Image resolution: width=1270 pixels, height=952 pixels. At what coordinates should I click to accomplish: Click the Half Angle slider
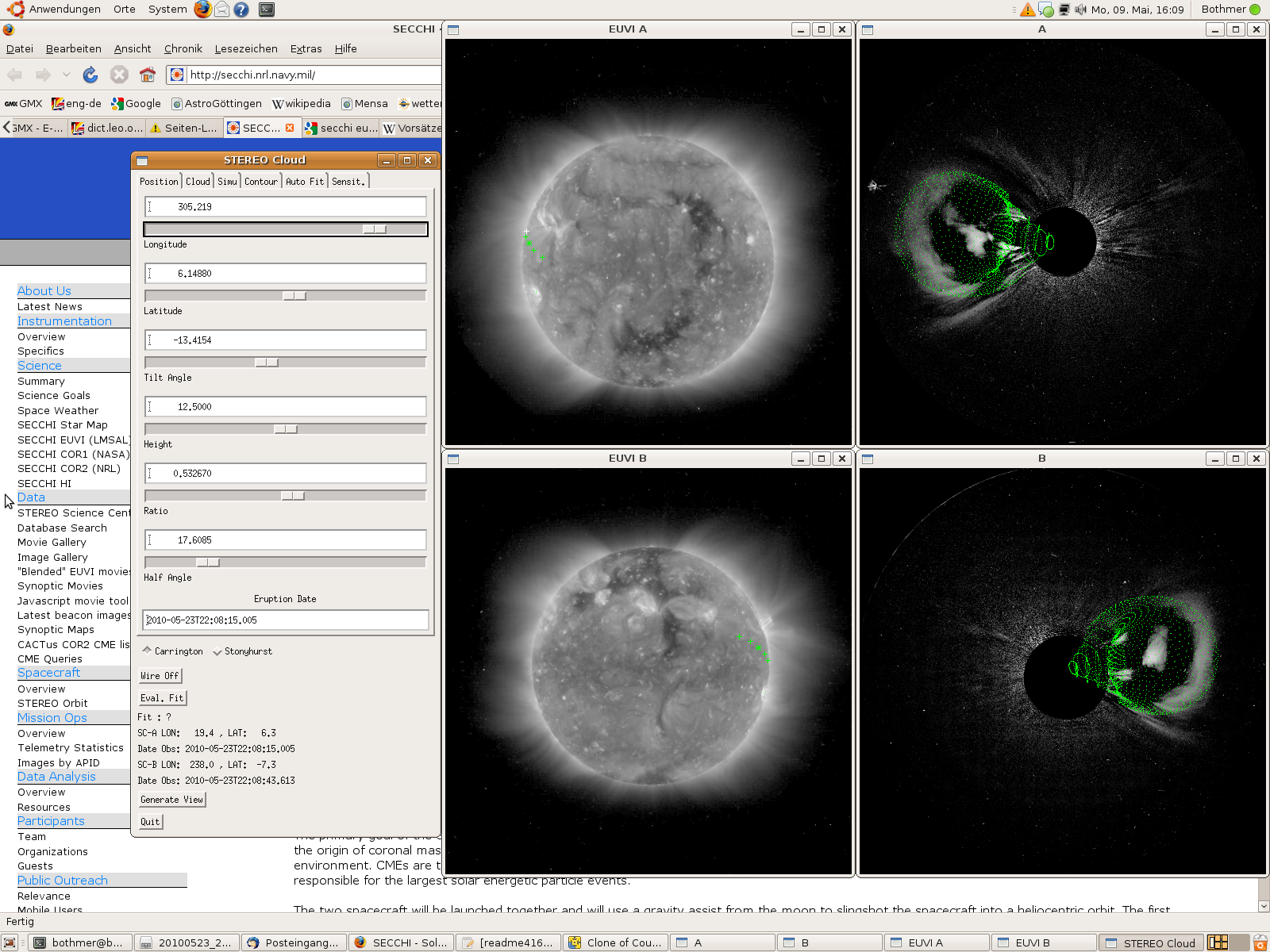[x=286, y=562]
